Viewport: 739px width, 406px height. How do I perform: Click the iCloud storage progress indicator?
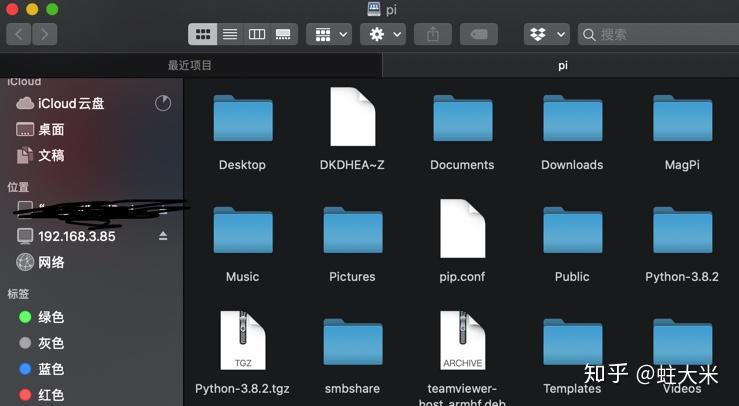click(163, 103)
